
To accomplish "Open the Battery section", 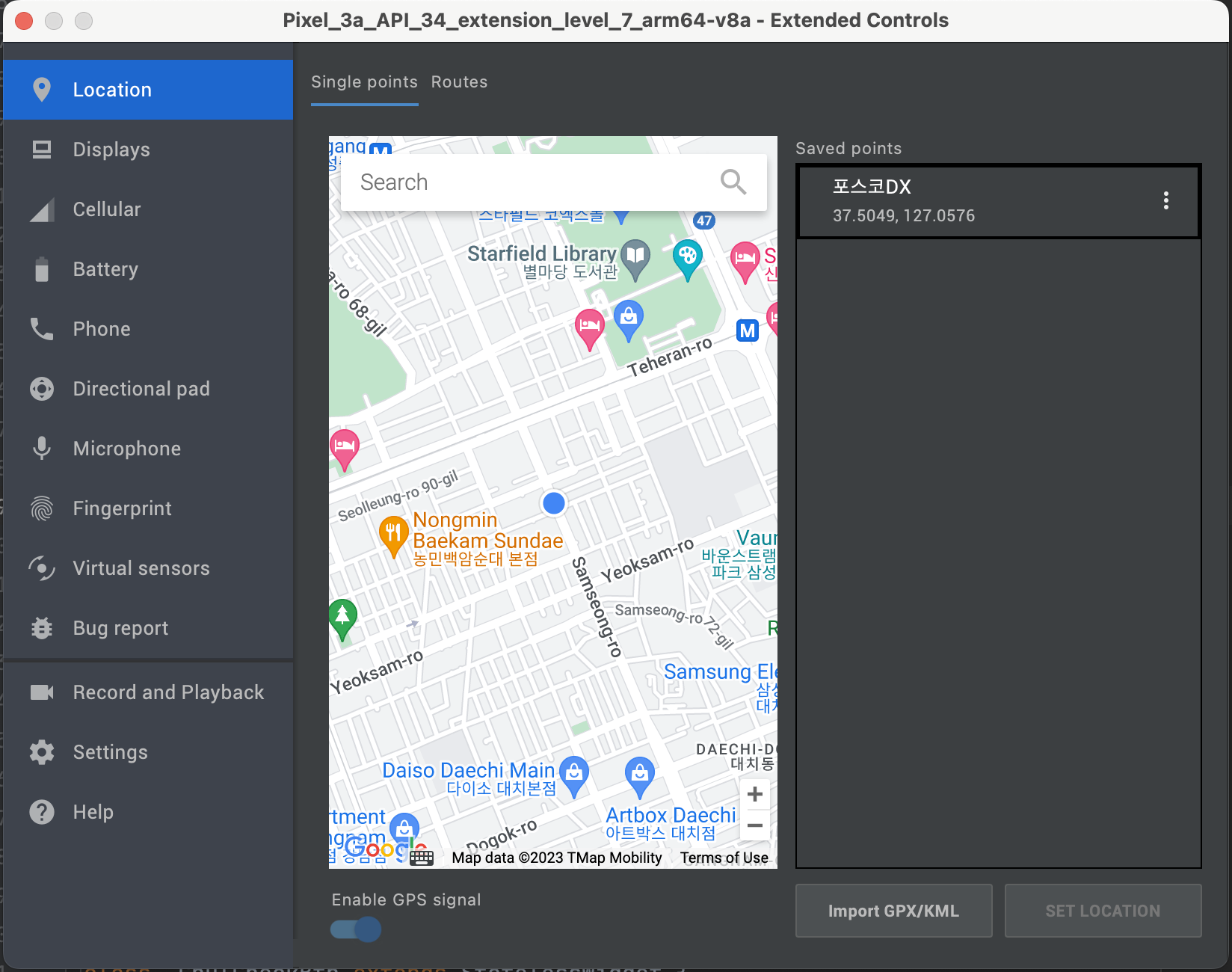I will click(148, 269).
